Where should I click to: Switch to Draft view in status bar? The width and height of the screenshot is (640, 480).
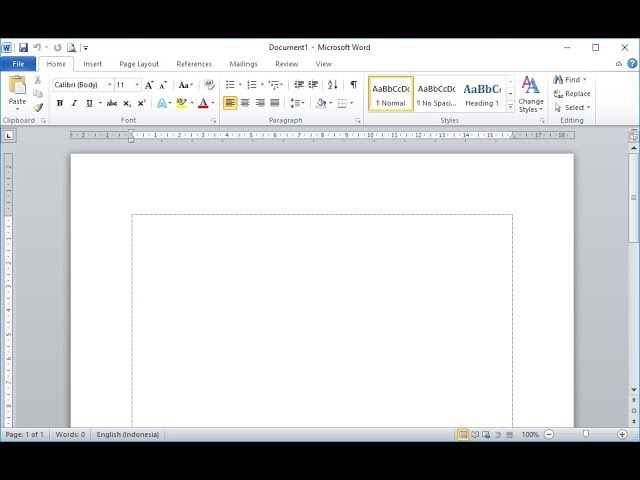pos(509,435)
